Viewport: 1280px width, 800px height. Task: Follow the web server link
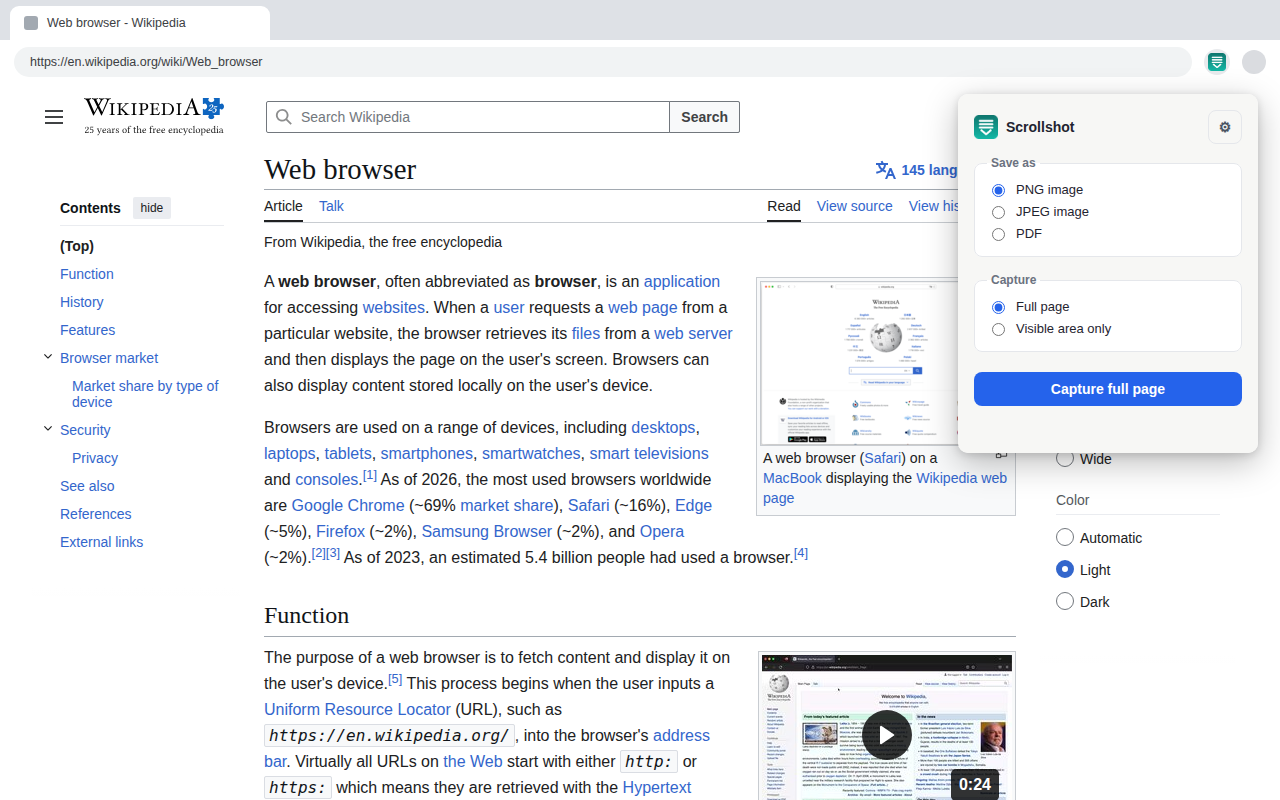click(x=693, y=334)
